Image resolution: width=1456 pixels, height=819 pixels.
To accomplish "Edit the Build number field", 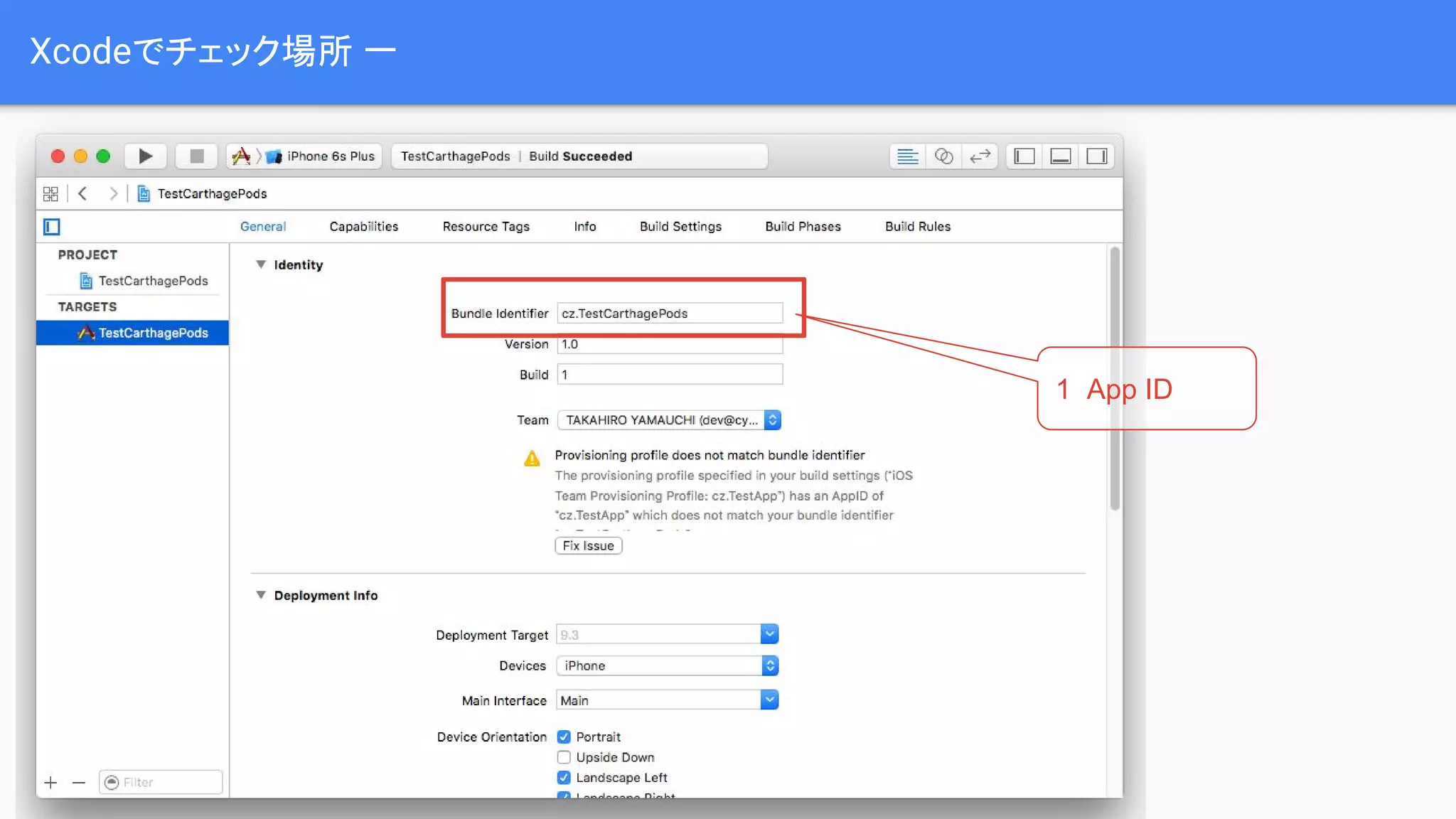I will tap(670, 375).
